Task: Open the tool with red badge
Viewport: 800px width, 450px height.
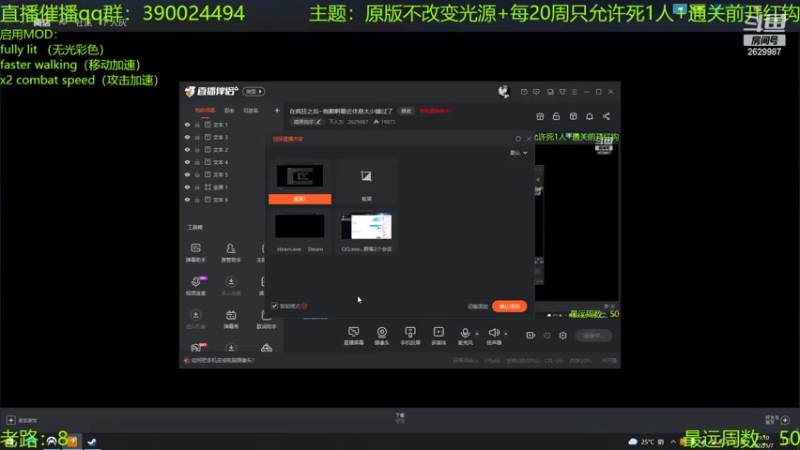Action: (x=197, y=348)
